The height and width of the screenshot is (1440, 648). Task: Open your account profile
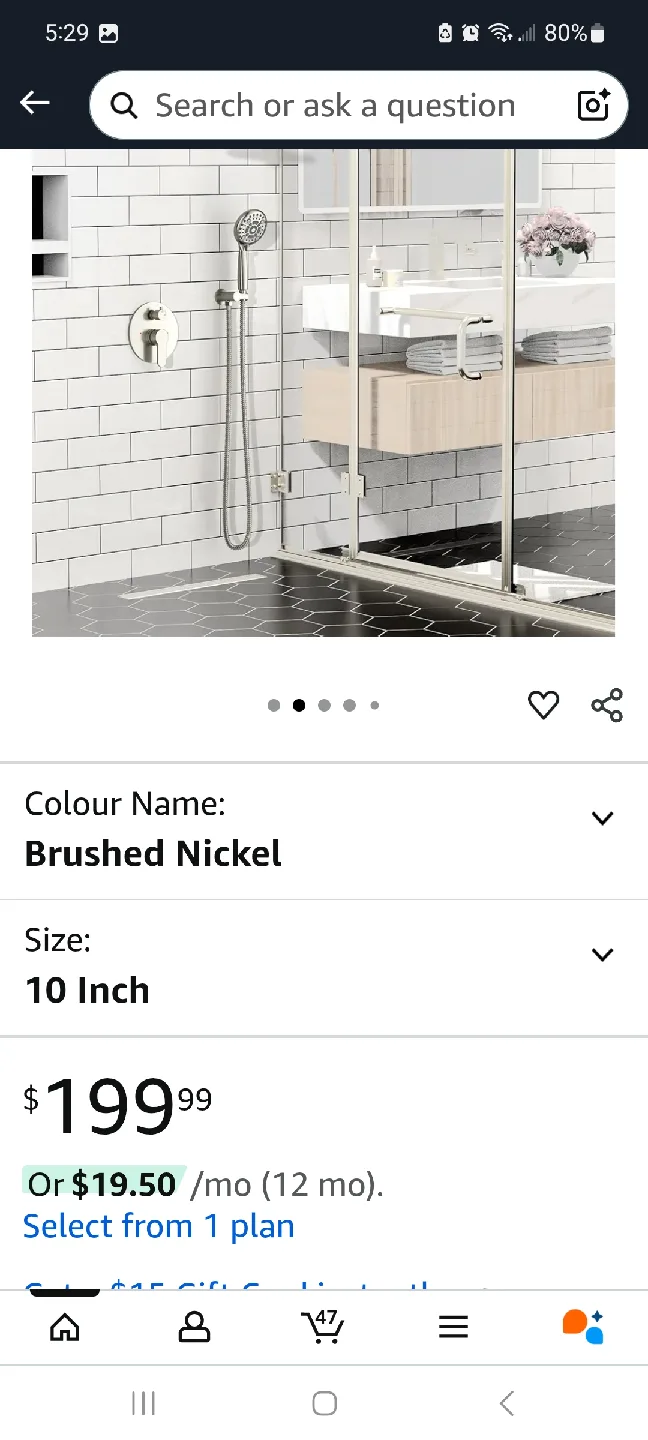(194, 1327)
